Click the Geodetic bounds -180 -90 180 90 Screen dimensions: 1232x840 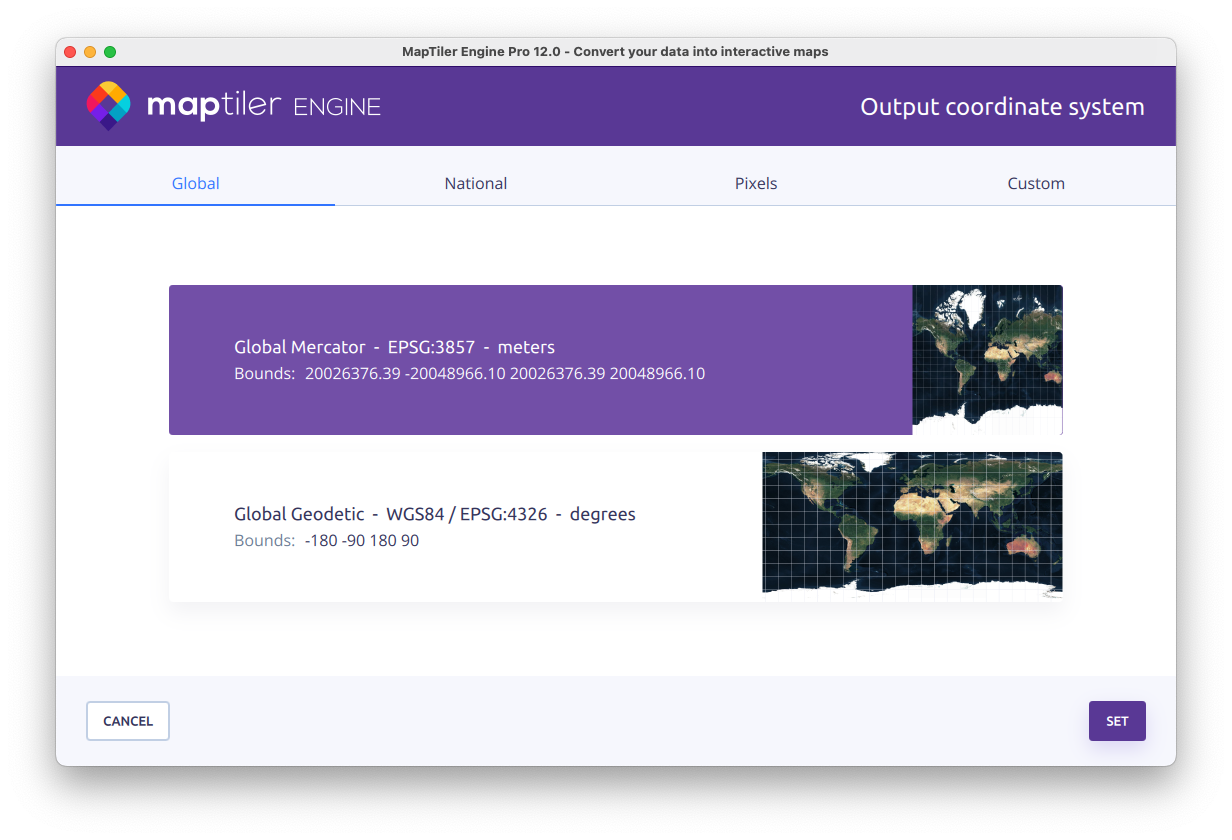pyautogui.click(x=362, y=541)
